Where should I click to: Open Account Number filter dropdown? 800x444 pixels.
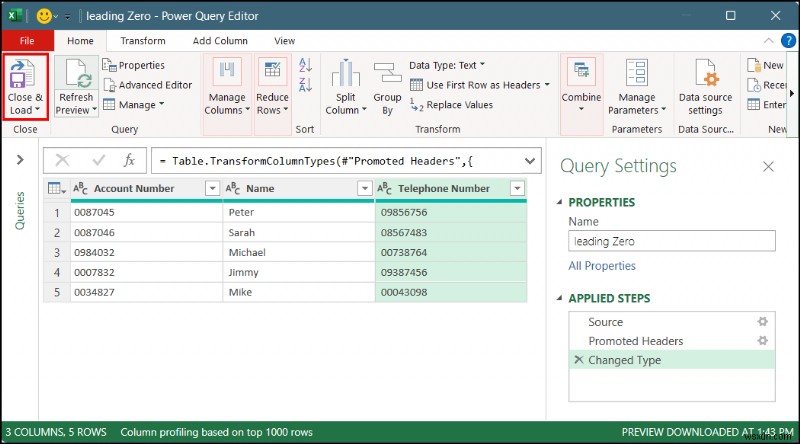tap(212, 189)
